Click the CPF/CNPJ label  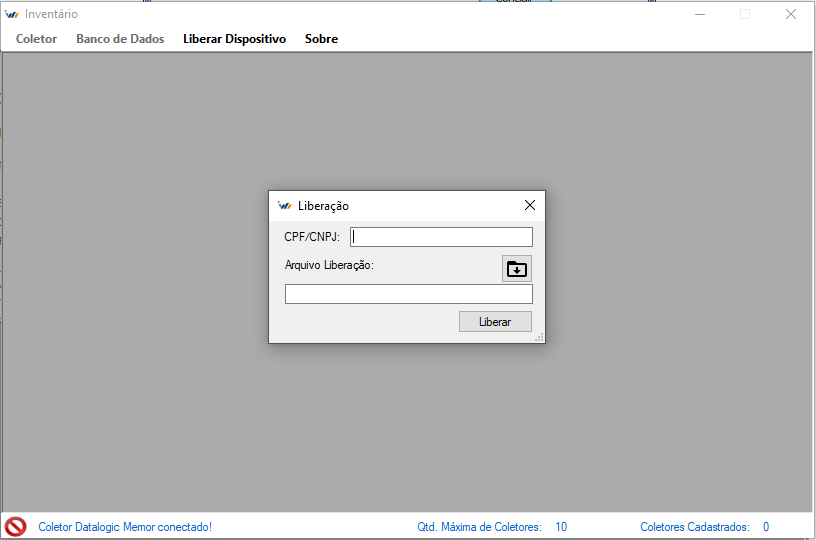[312, 237]
